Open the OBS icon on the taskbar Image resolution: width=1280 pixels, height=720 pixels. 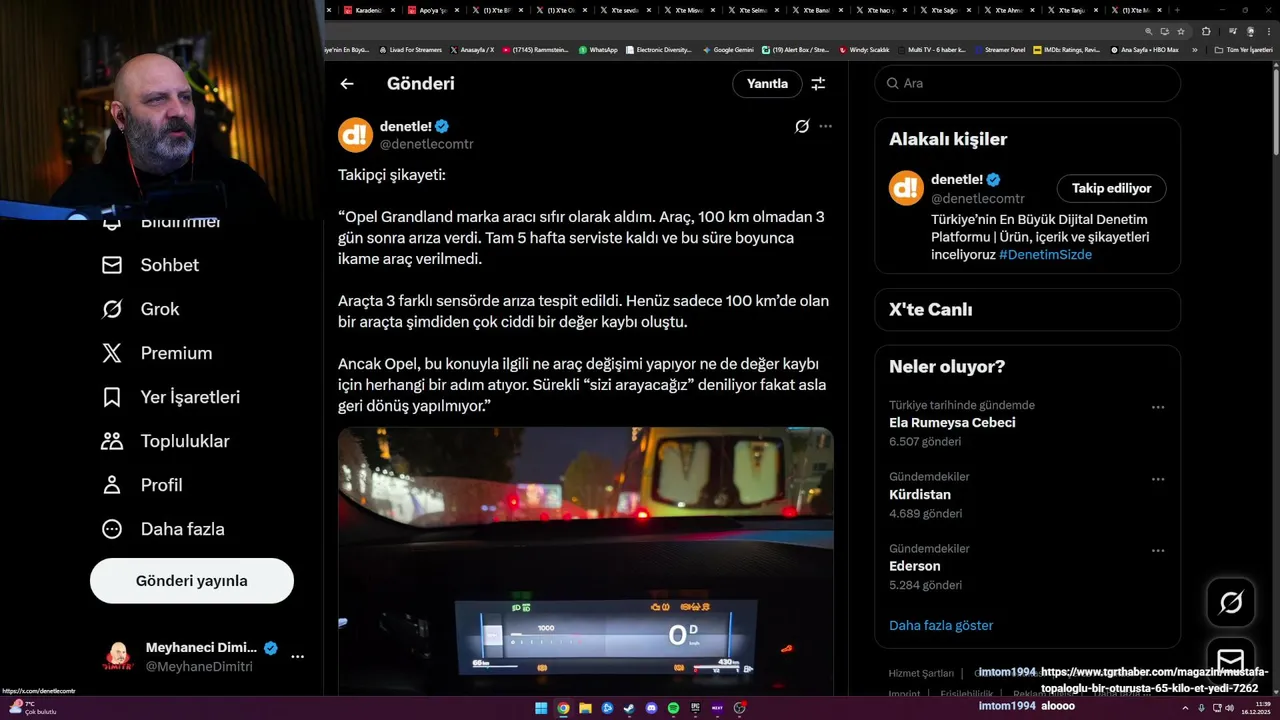[x=740, y=708]
